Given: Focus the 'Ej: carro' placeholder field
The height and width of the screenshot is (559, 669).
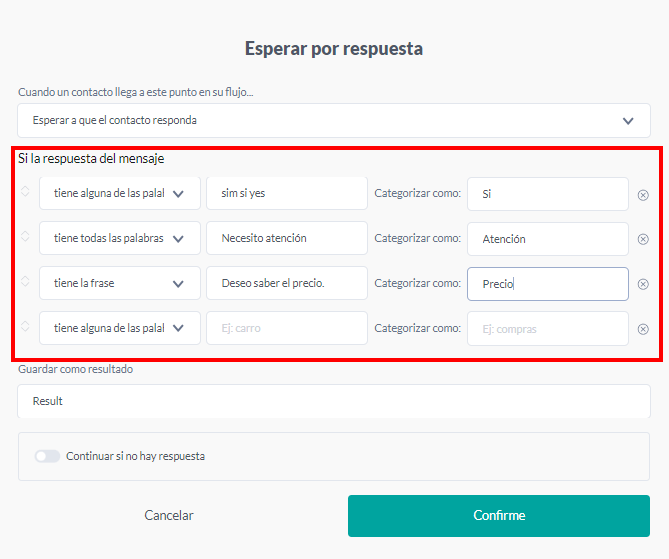Looking at the screenshot, I should pos(287,328).
